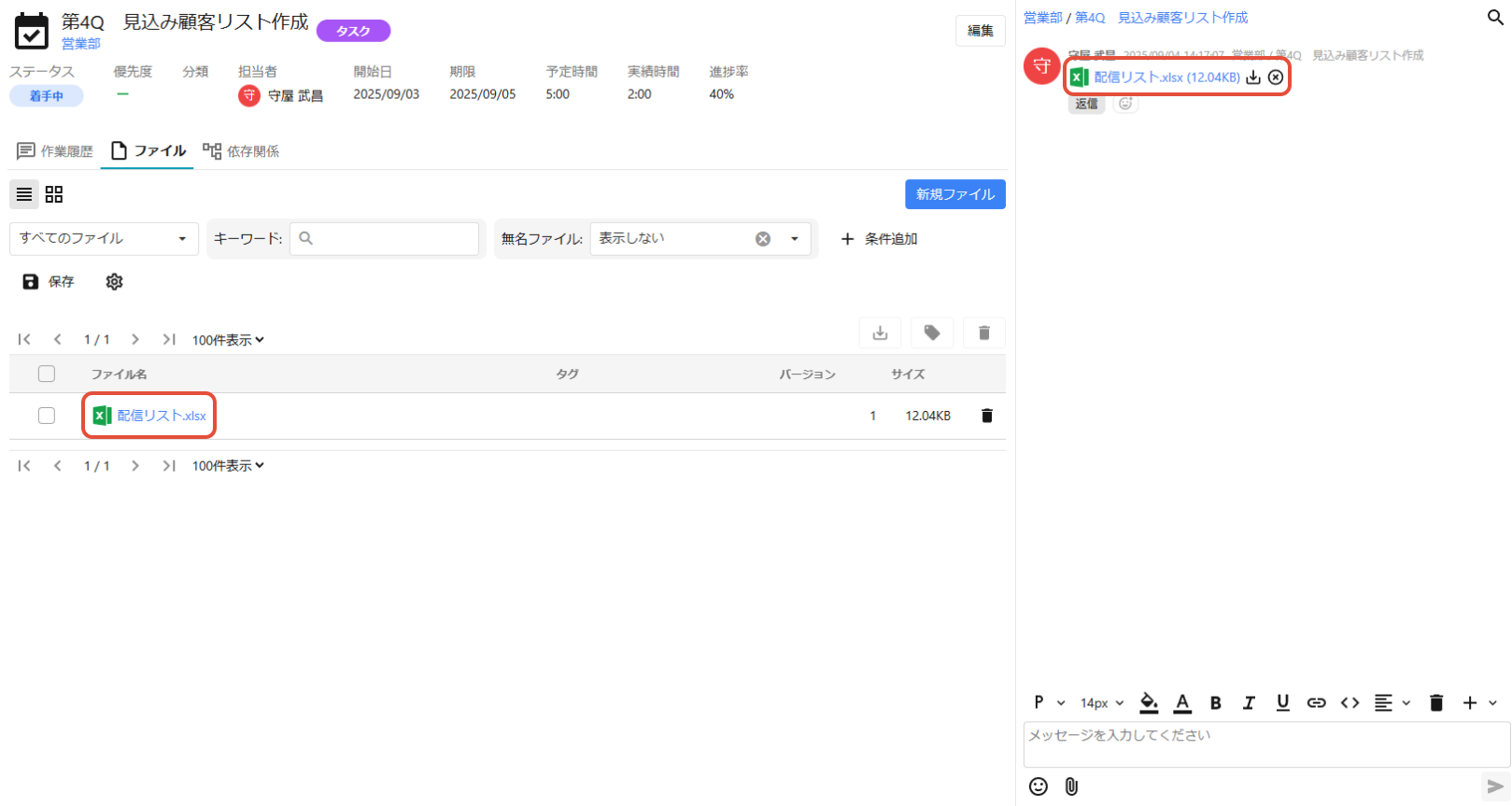Switch to list view of files
Viewport: 1512px width, 806px height.
click(x=24, y=194)
